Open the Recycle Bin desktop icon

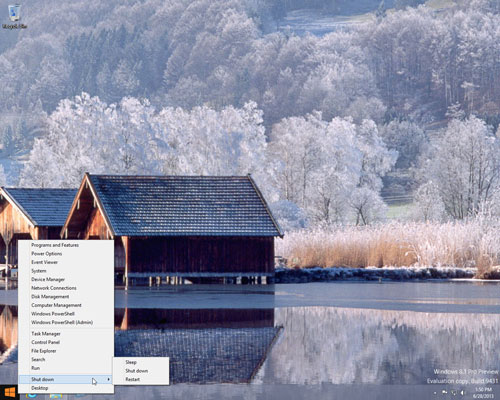pos(14,16)
